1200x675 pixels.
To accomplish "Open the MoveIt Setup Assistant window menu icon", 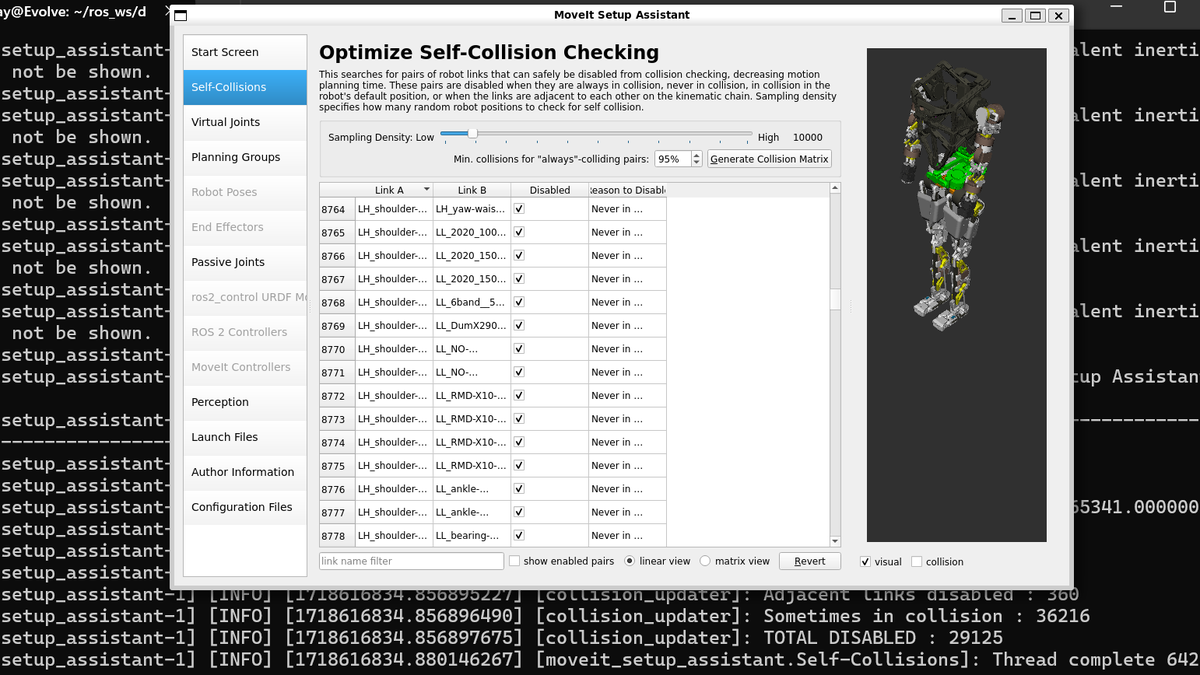I will coord(180,15).
